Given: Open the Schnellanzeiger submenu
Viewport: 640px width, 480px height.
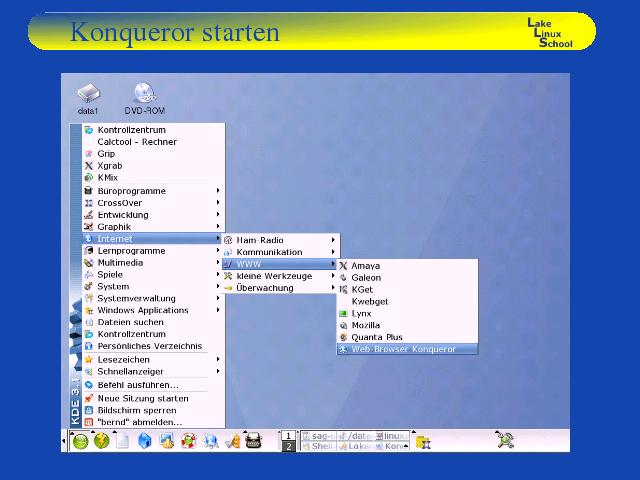Looking at the screenshot, I should point(153,371).
